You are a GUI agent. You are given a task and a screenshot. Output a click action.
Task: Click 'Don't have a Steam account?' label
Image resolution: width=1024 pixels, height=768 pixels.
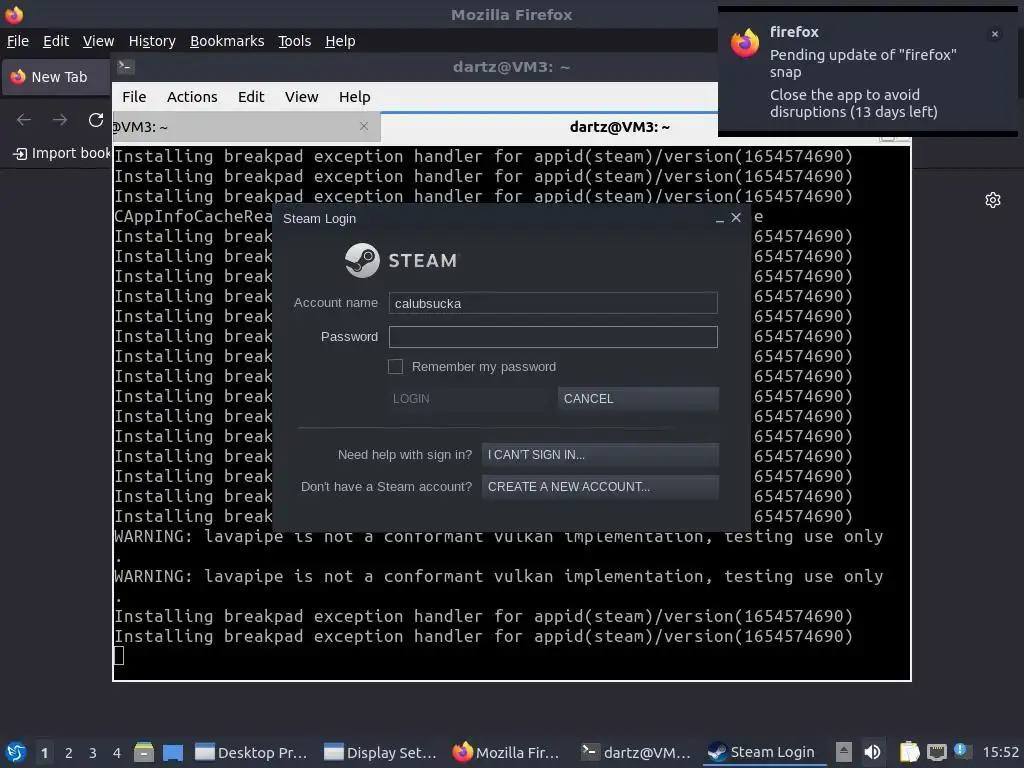pyautogui.click(x=386, y=487)
